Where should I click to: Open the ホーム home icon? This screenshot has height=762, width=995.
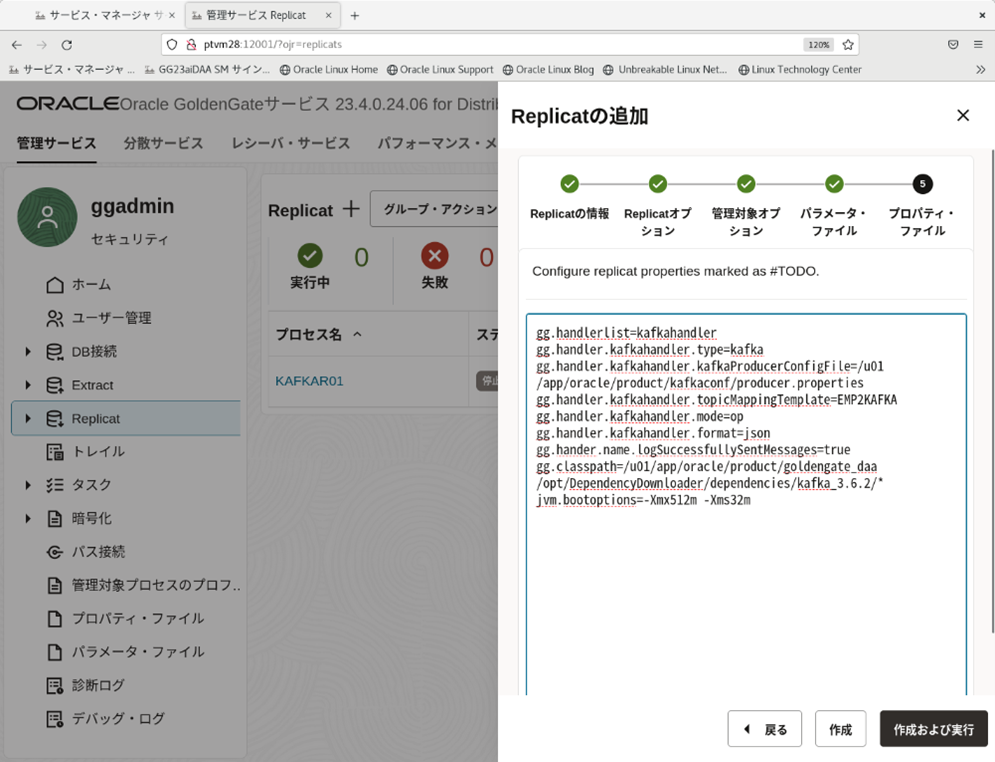click(x=55, y=284)
